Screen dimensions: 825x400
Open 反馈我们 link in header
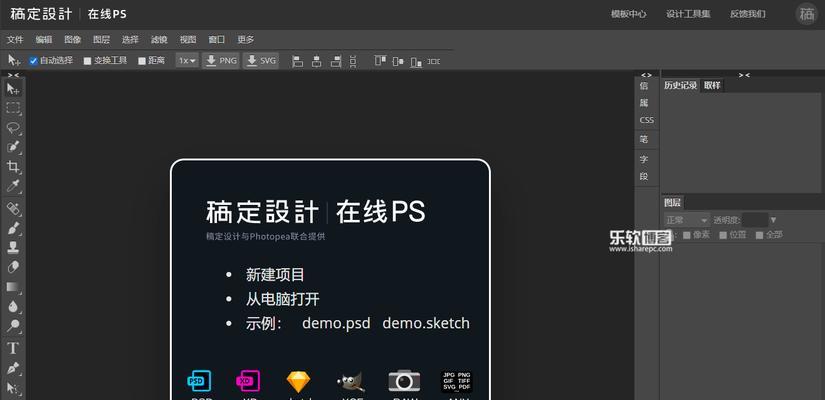748,14
